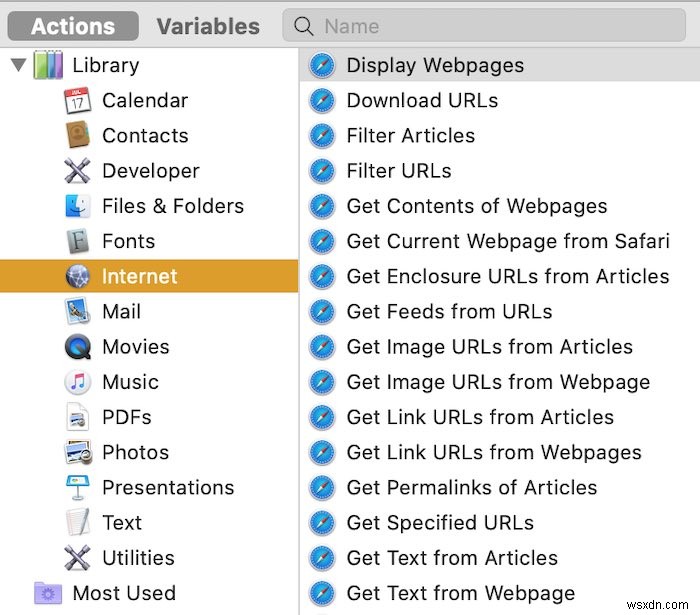This screenshot has width=700, height=615.
Task: Select the Text category label
Action: coord(122,523)
